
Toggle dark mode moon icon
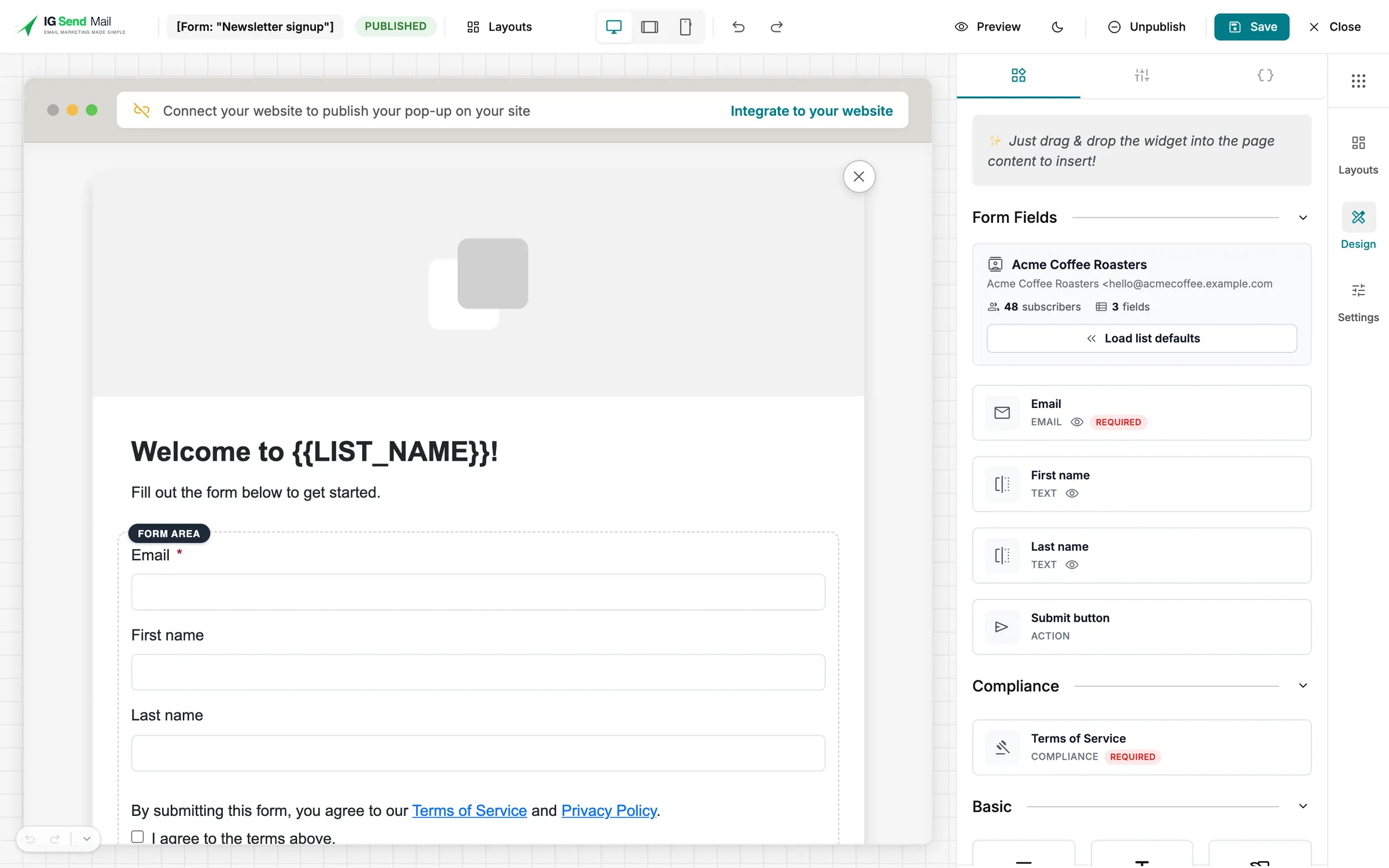1057,27
